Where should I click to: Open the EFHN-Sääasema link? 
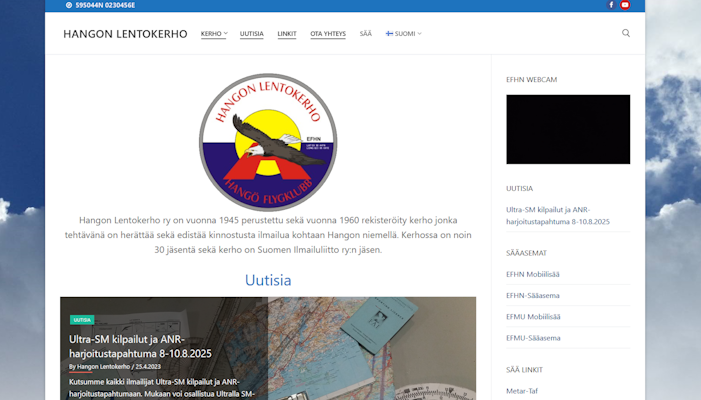533,295
